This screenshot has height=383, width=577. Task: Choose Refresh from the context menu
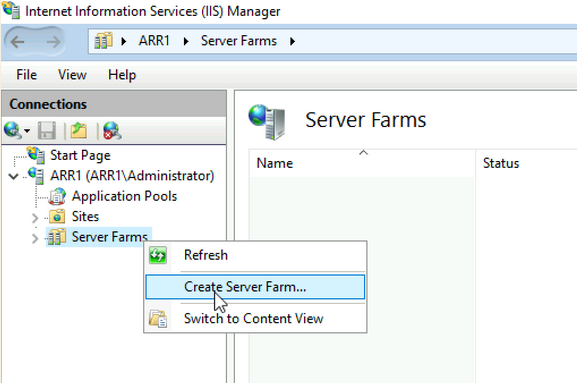[x=255, y=255]
